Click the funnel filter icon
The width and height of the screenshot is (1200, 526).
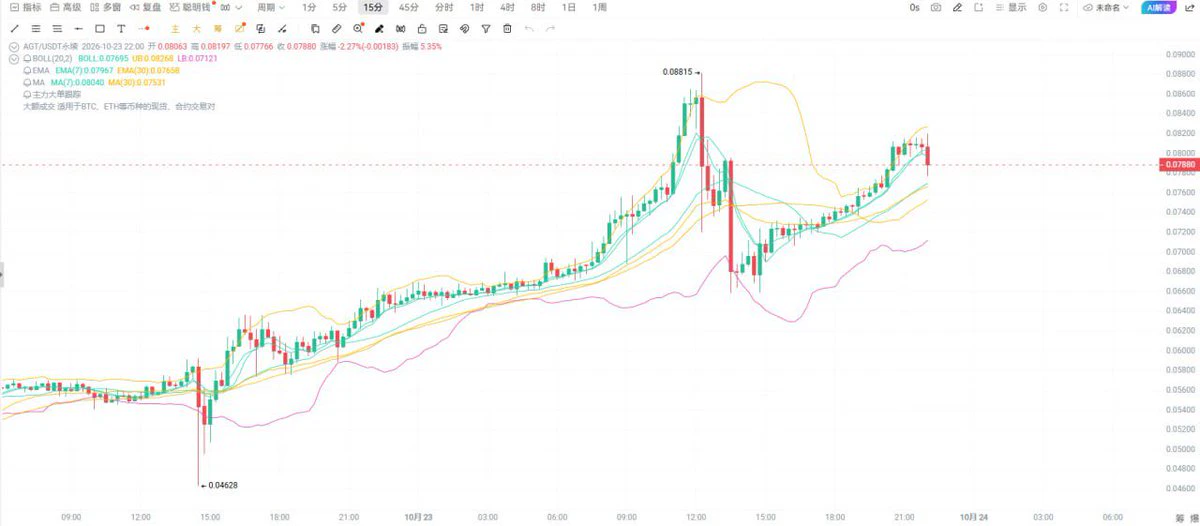[x=485, y=28]
